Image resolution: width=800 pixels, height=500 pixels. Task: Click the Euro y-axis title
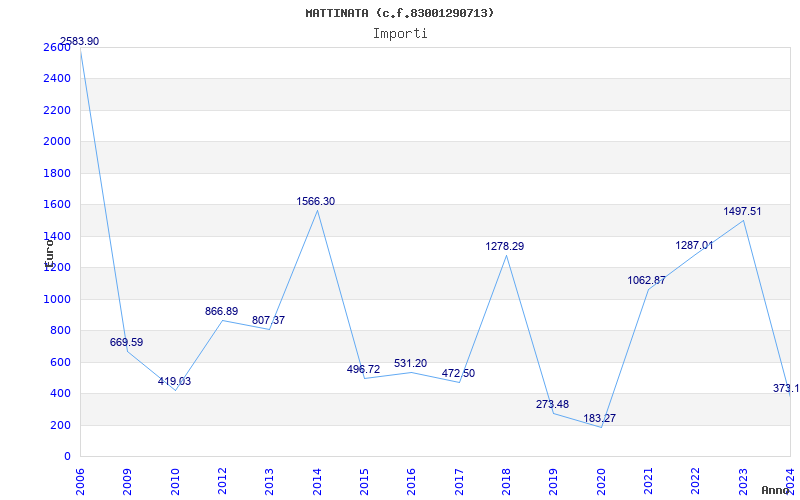pos(49,253)
